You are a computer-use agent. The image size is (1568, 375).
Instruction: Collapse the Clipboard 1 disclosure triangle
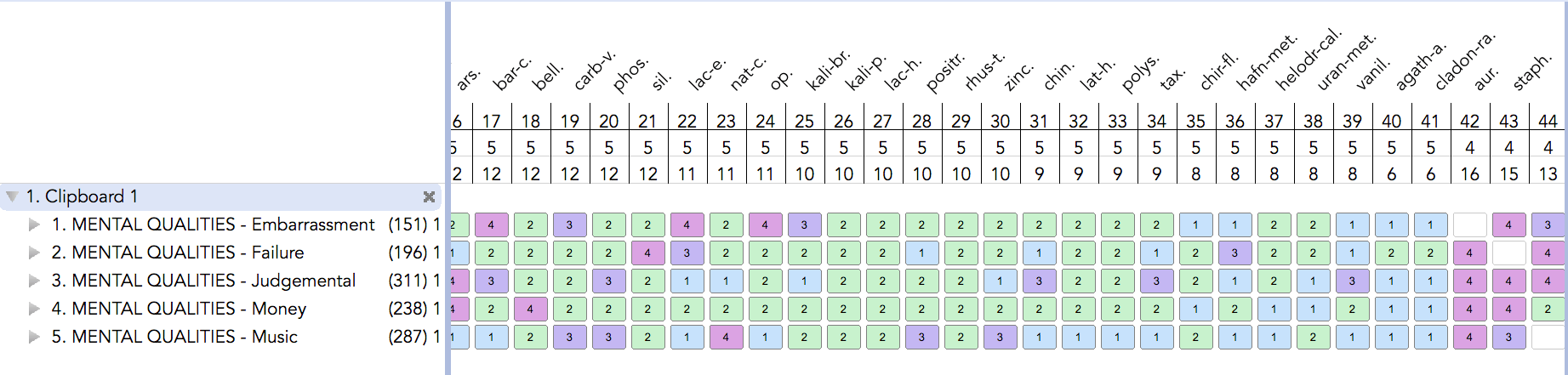click(12, 196)
